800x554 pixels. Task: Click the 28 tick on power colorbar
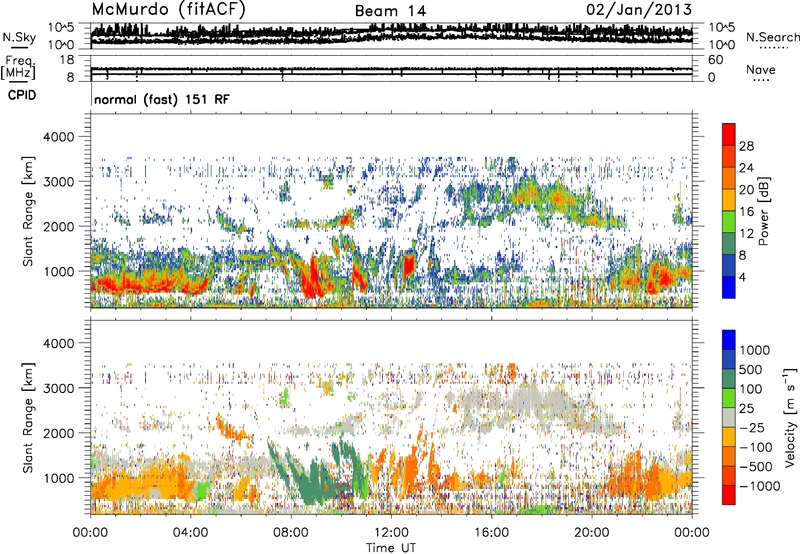tap(746, 146)
